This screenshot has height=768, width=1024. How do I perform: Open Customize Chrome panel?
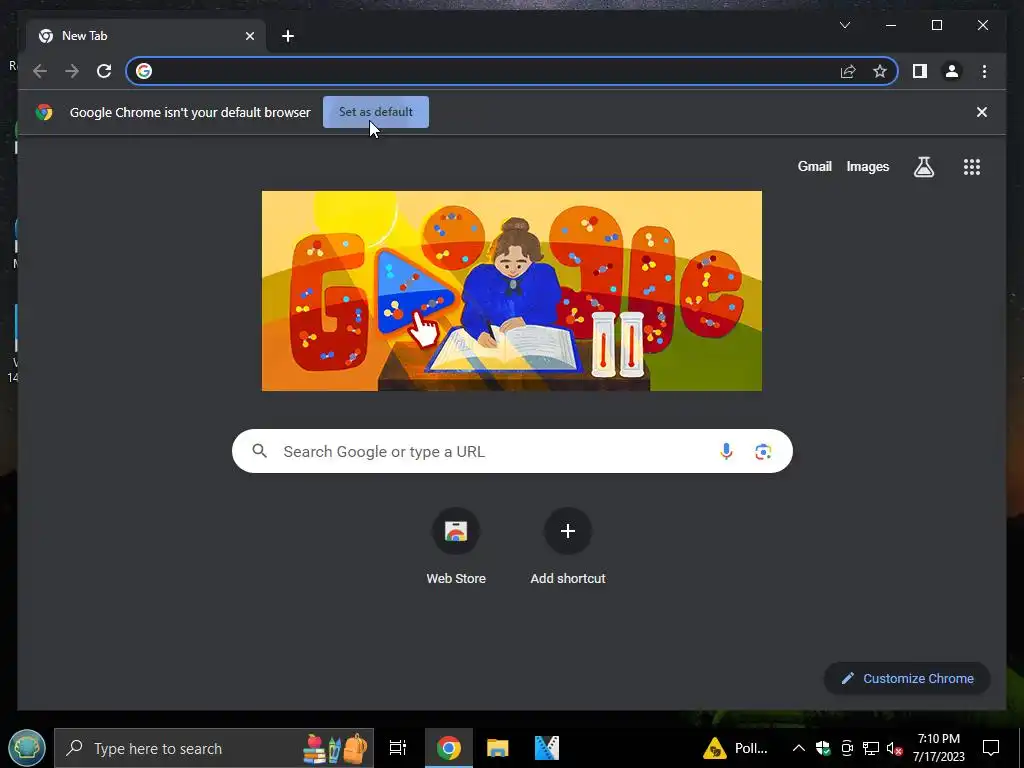tap(907, 679)
